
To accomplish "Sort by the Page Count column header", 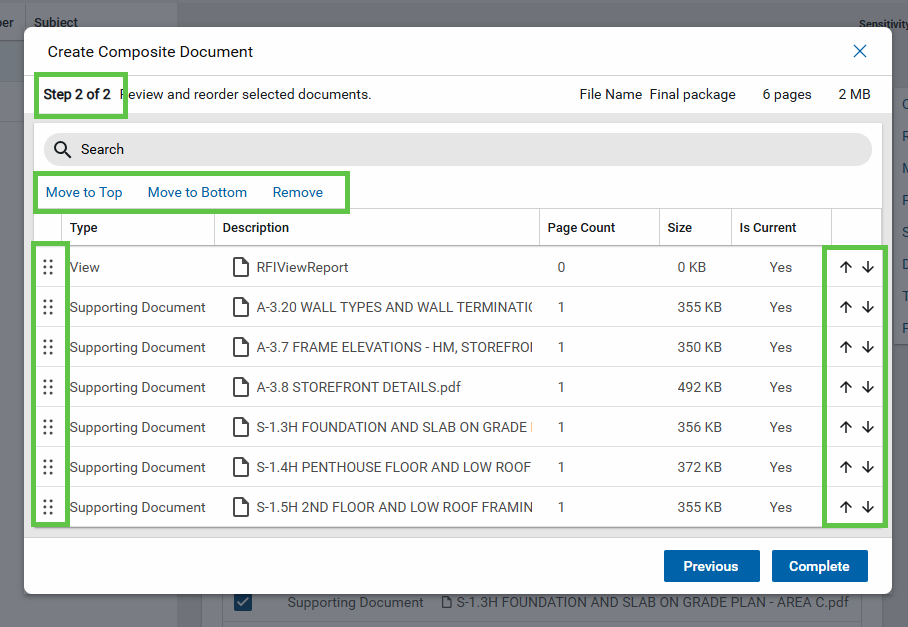I will click(x=581, y=228).
